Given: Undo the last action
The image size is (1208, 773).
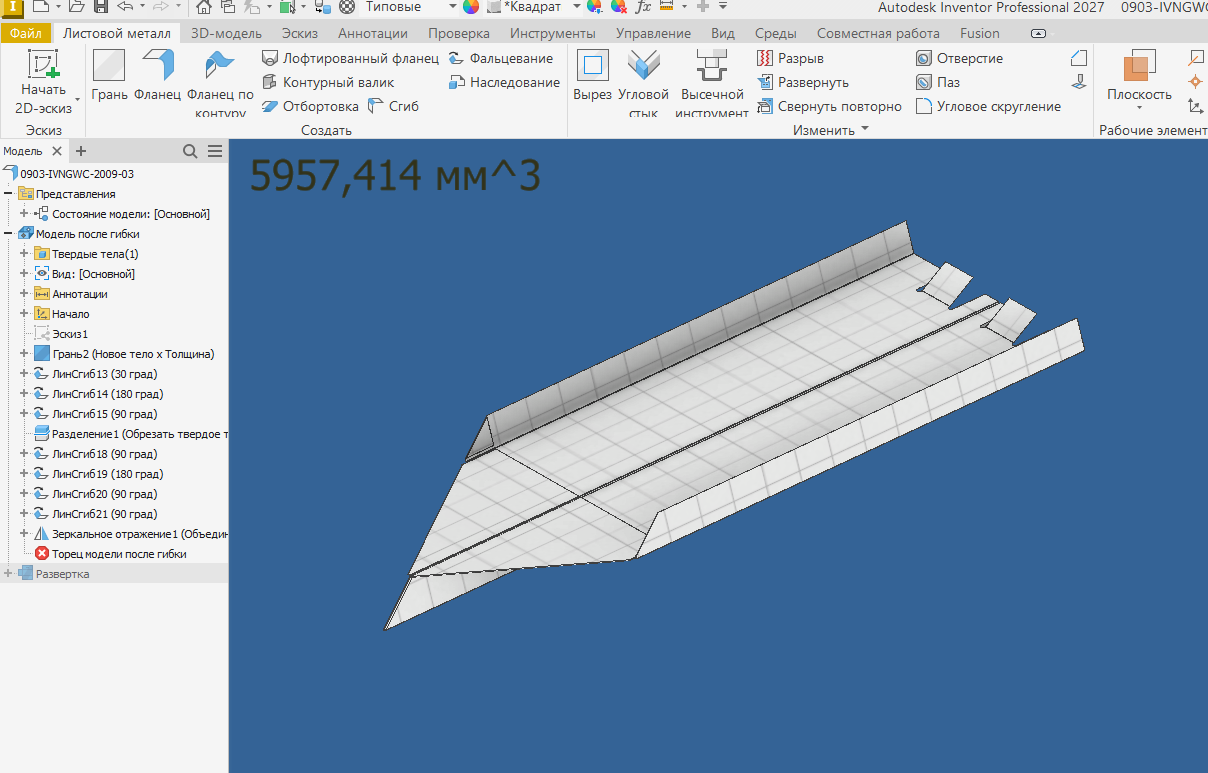Looking at the screenshot, I should [x=126, y=6].
